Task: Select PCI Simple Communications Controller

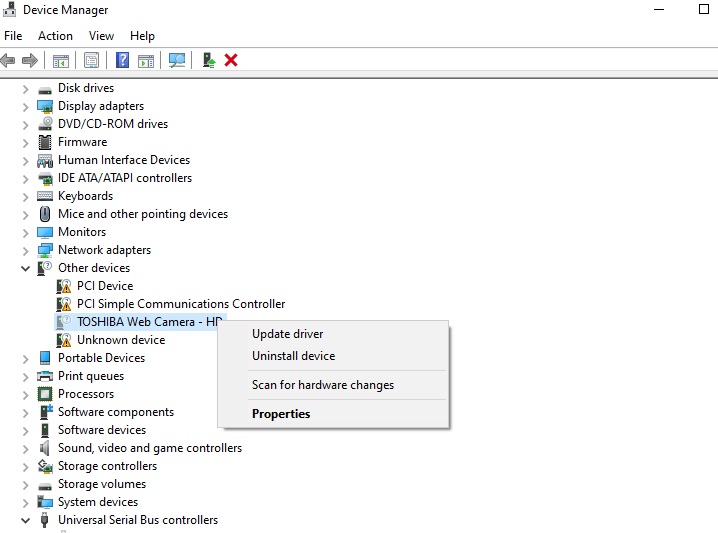Action: (x=181, y=304)
